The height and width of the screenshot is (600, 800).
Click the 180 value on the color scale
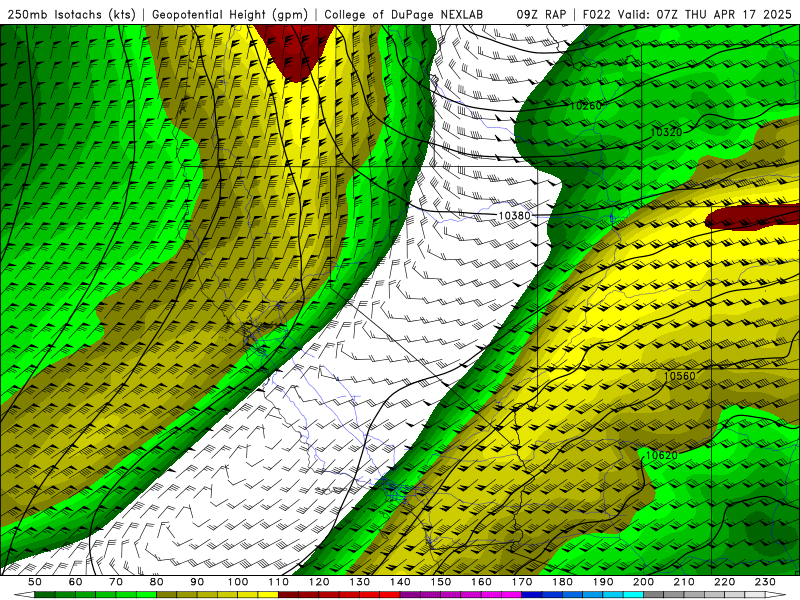562,582
